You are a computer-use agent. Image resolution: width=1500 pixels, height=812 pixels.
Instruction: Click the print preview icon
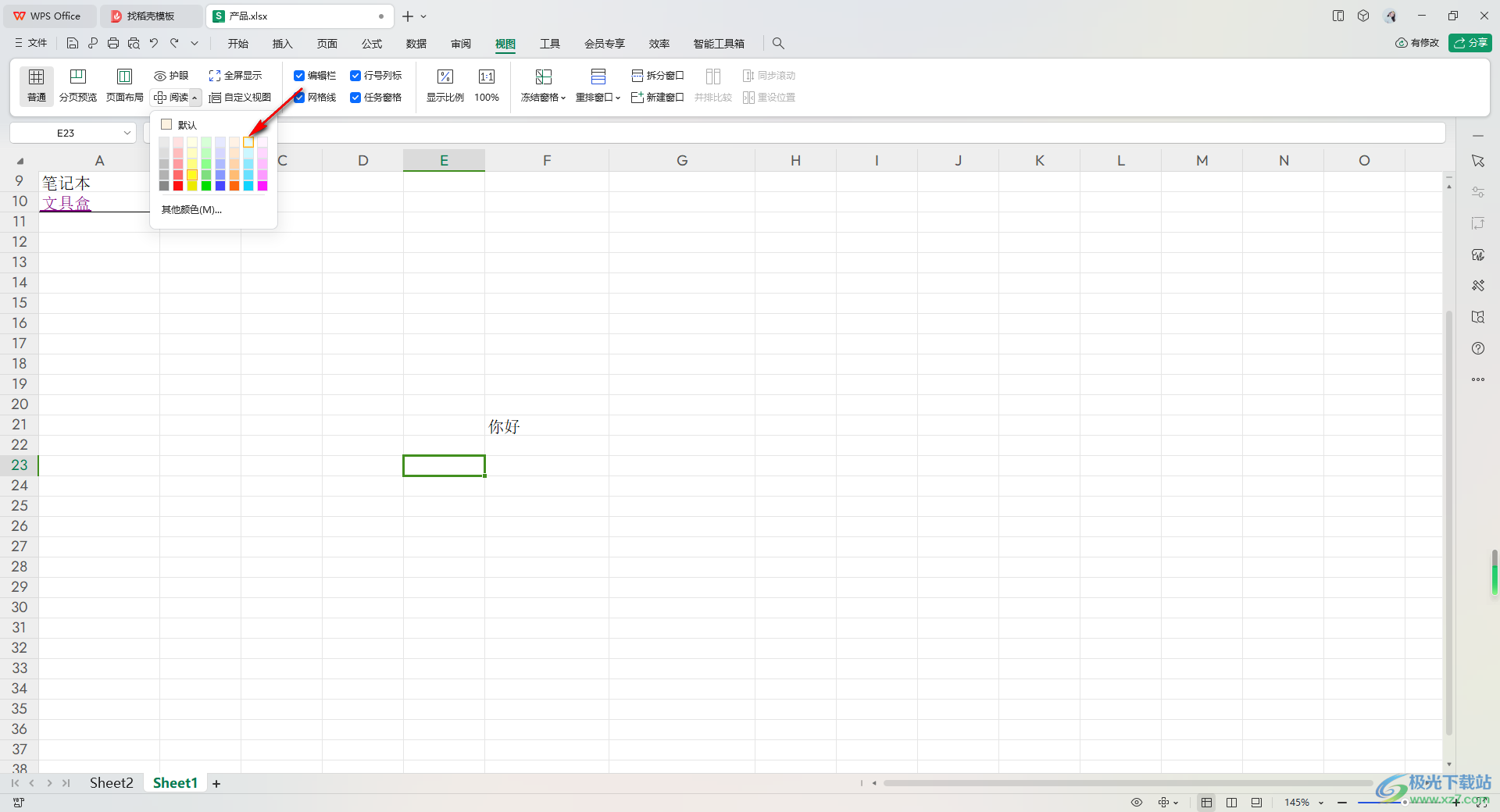click(x=134, y=44)
